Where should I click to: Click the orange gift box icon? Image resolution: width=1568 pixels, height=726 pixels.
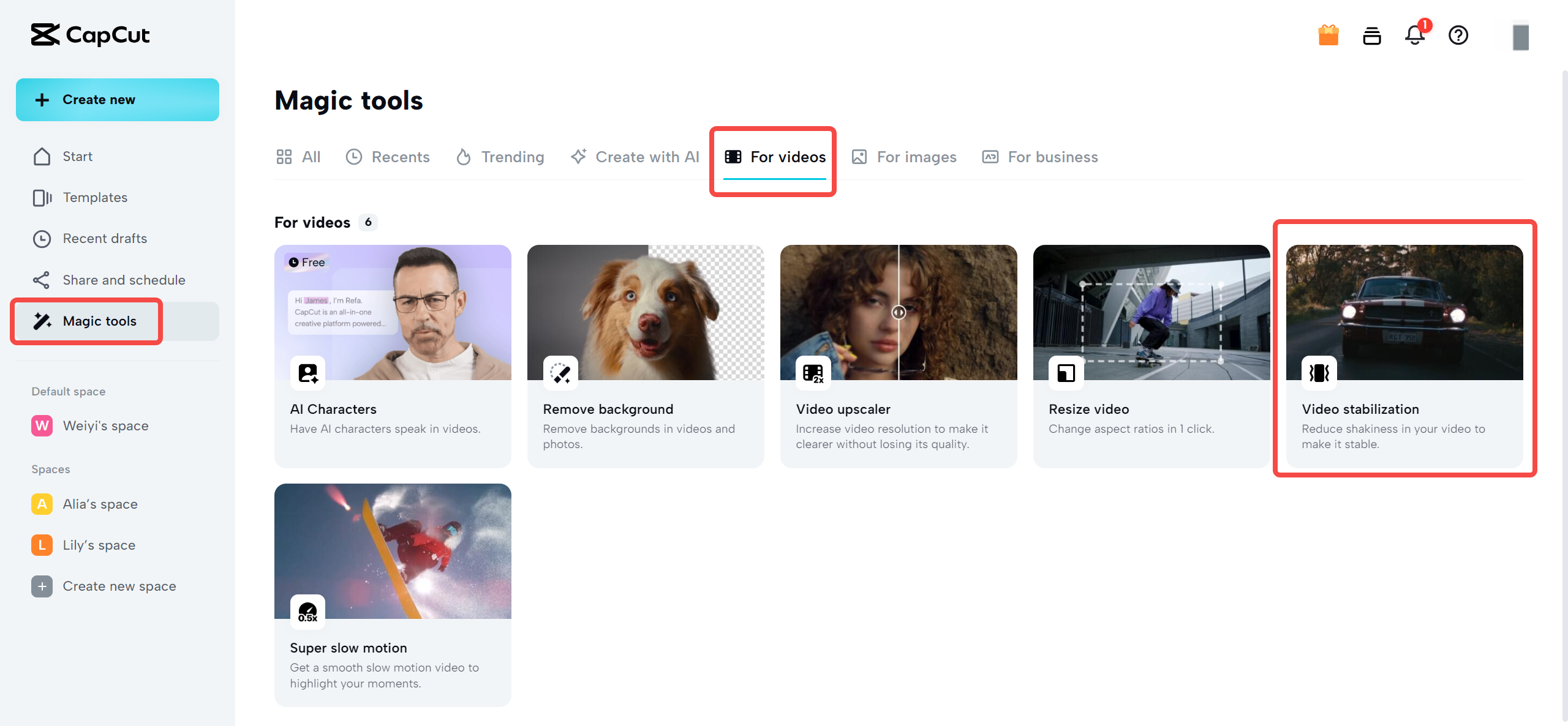[1328, 36]
